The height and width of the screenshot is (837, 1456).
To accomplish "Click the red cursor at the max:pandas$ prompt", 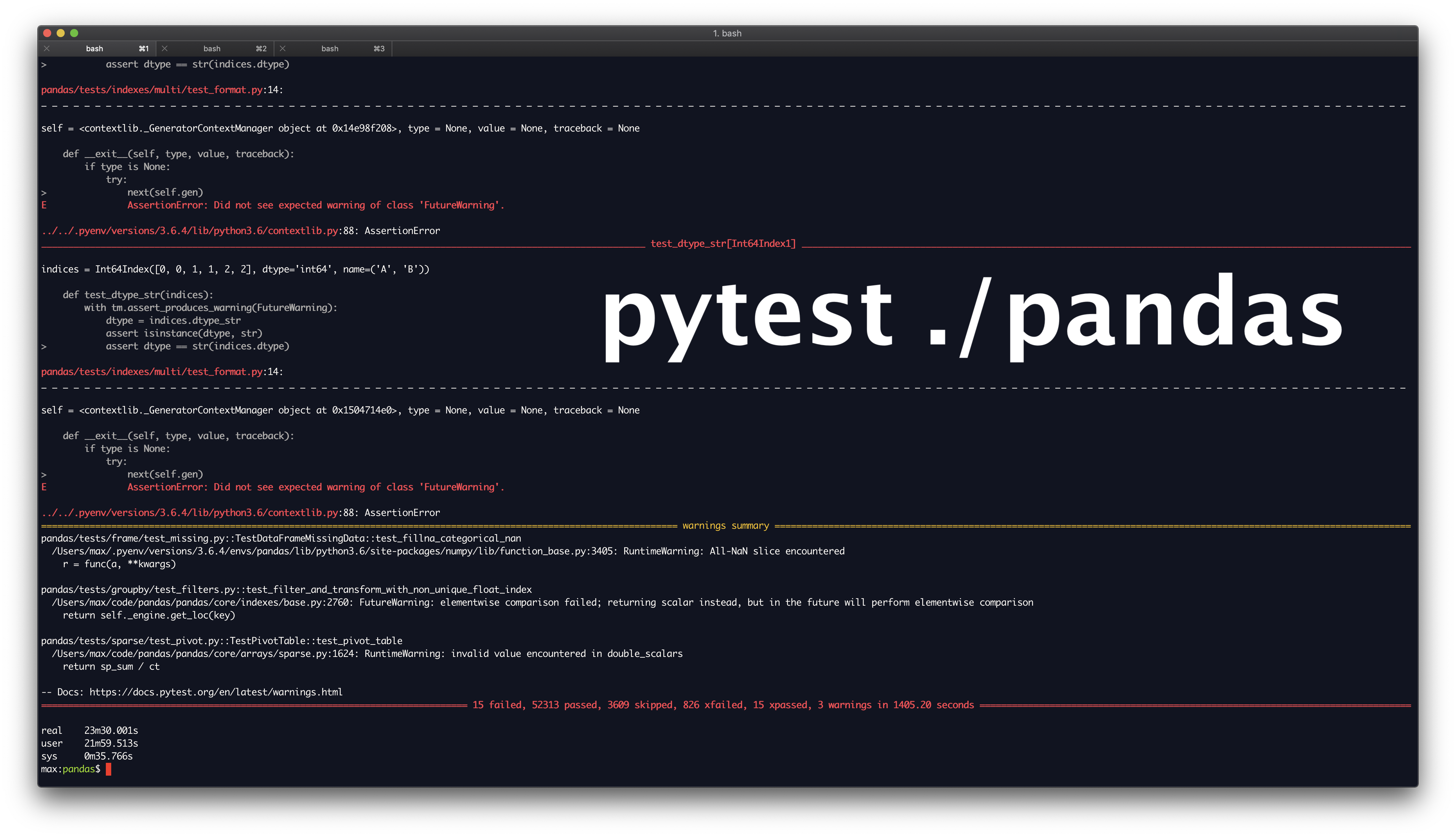I will coord(109,769).
